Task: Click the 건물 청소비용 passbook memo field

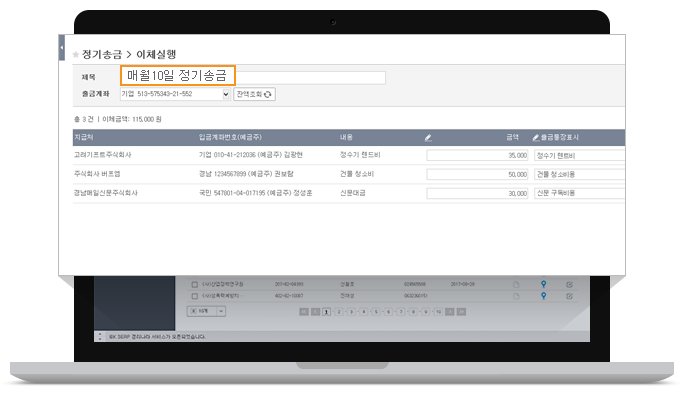Action: click(x=579, y=174)
